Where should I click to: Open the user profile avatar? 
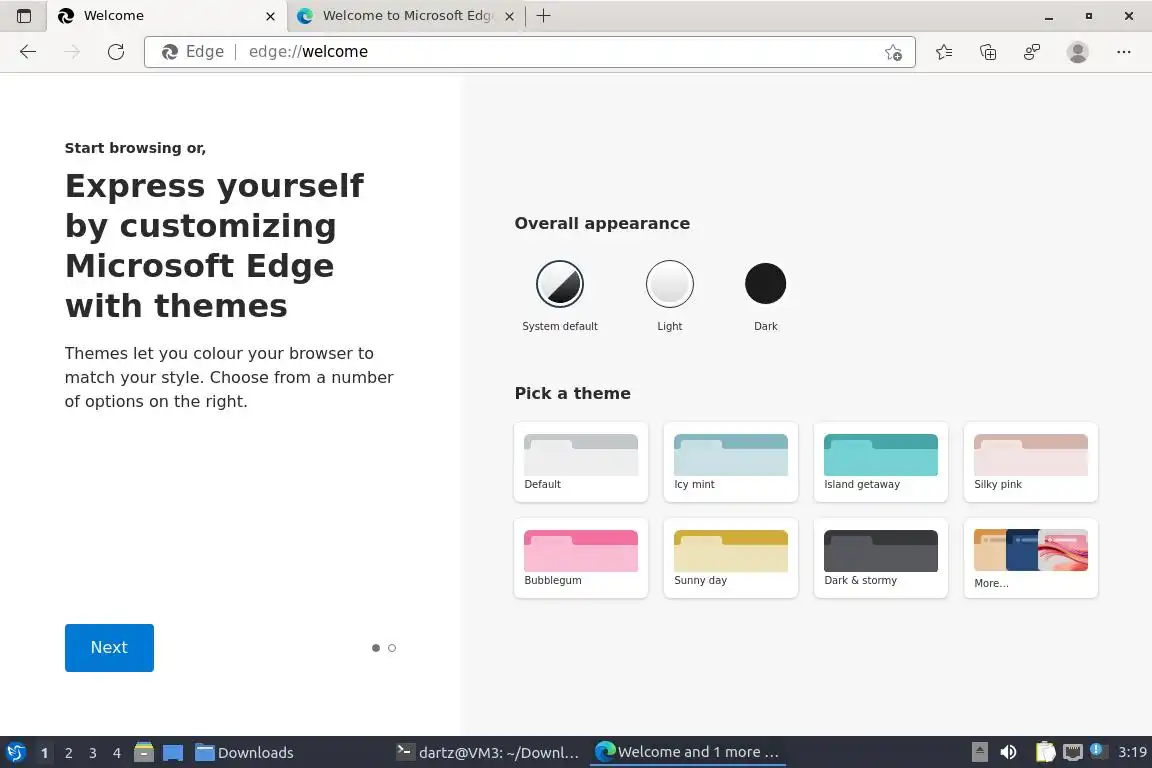click(x=1077, y=51)
